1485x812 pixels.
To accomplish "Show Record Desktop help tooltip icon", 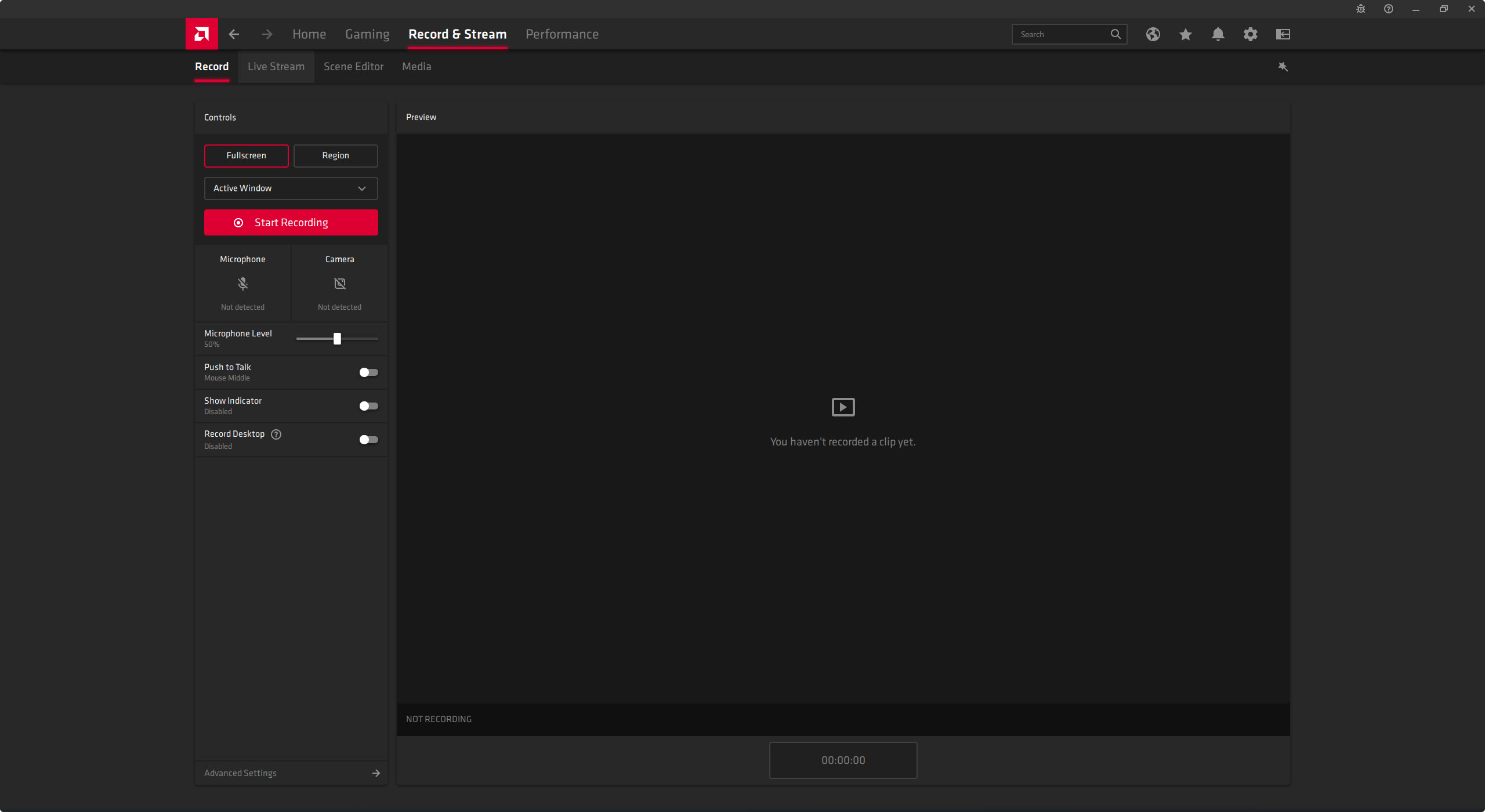I will [x=276, y=434].
